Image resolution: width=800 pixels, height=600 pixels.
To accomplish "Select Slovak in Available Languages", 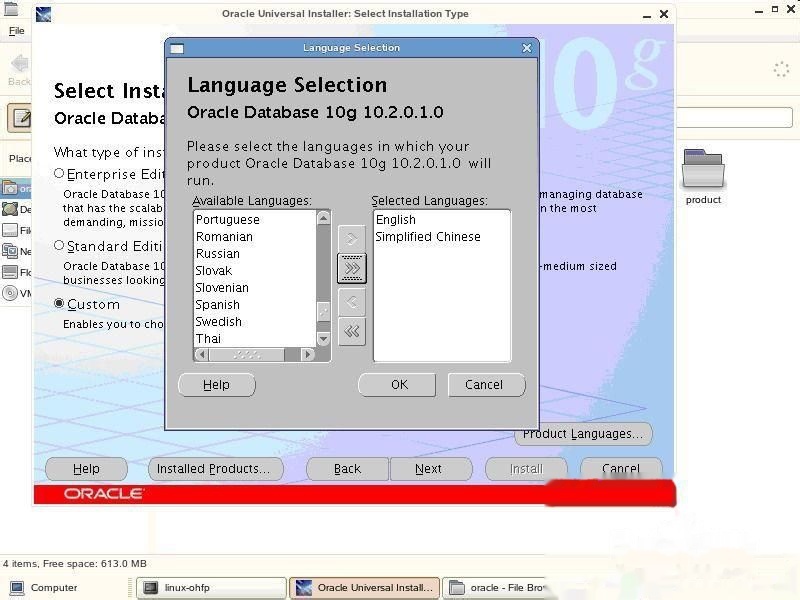I will [x=255, y=270].
